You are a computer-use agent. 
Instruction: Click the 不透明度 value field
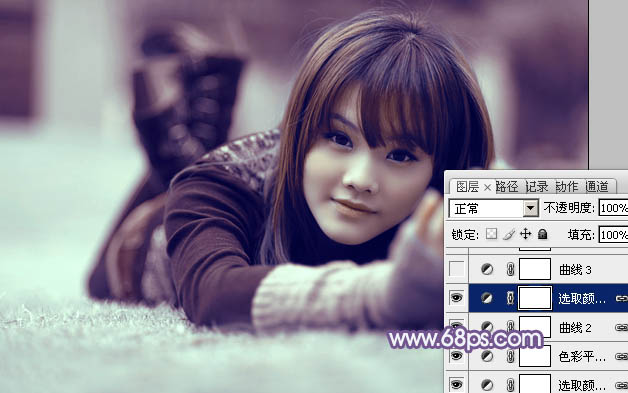(x=613, y=208)
